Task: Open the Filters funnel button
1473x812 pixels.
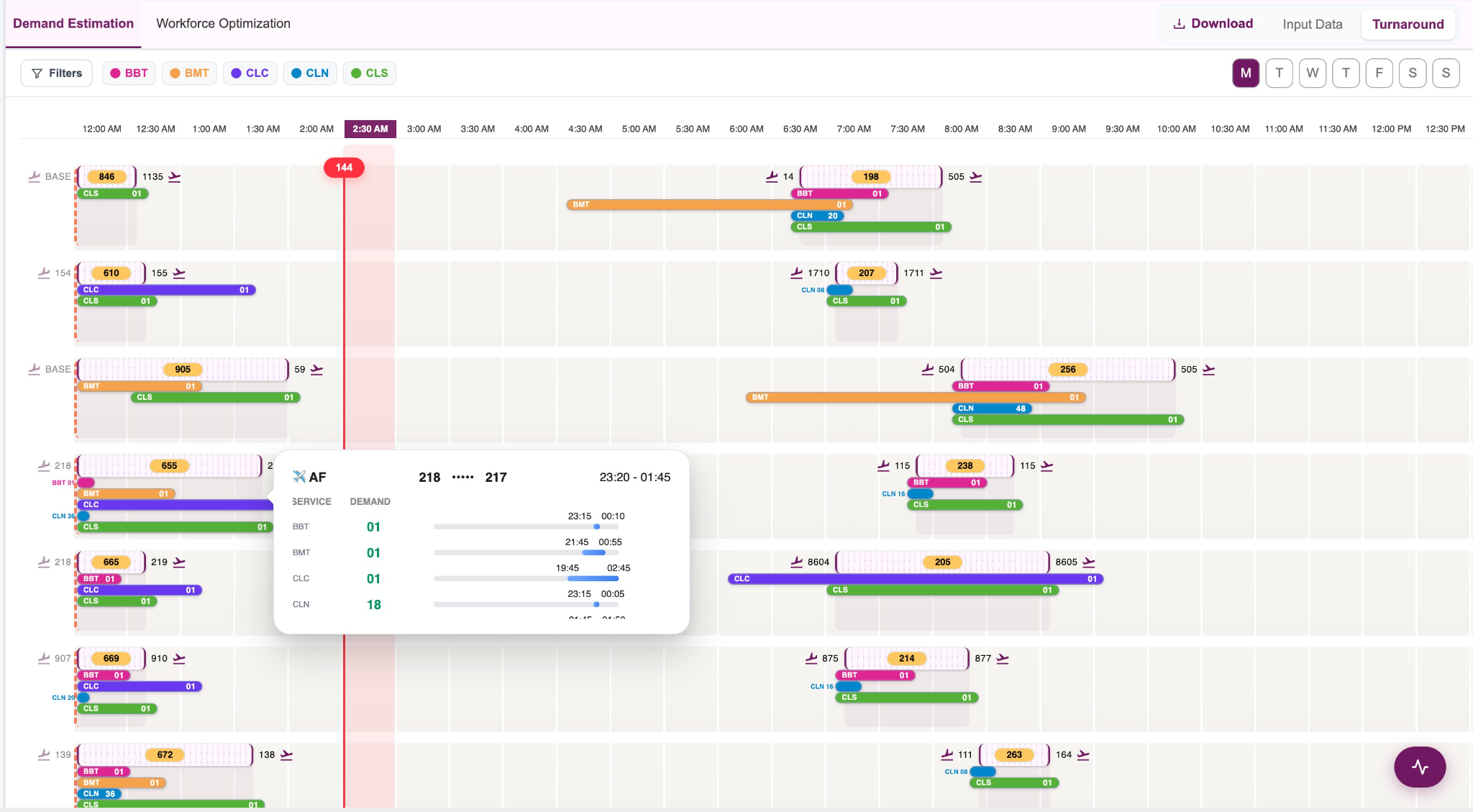Action: point(57,73)
